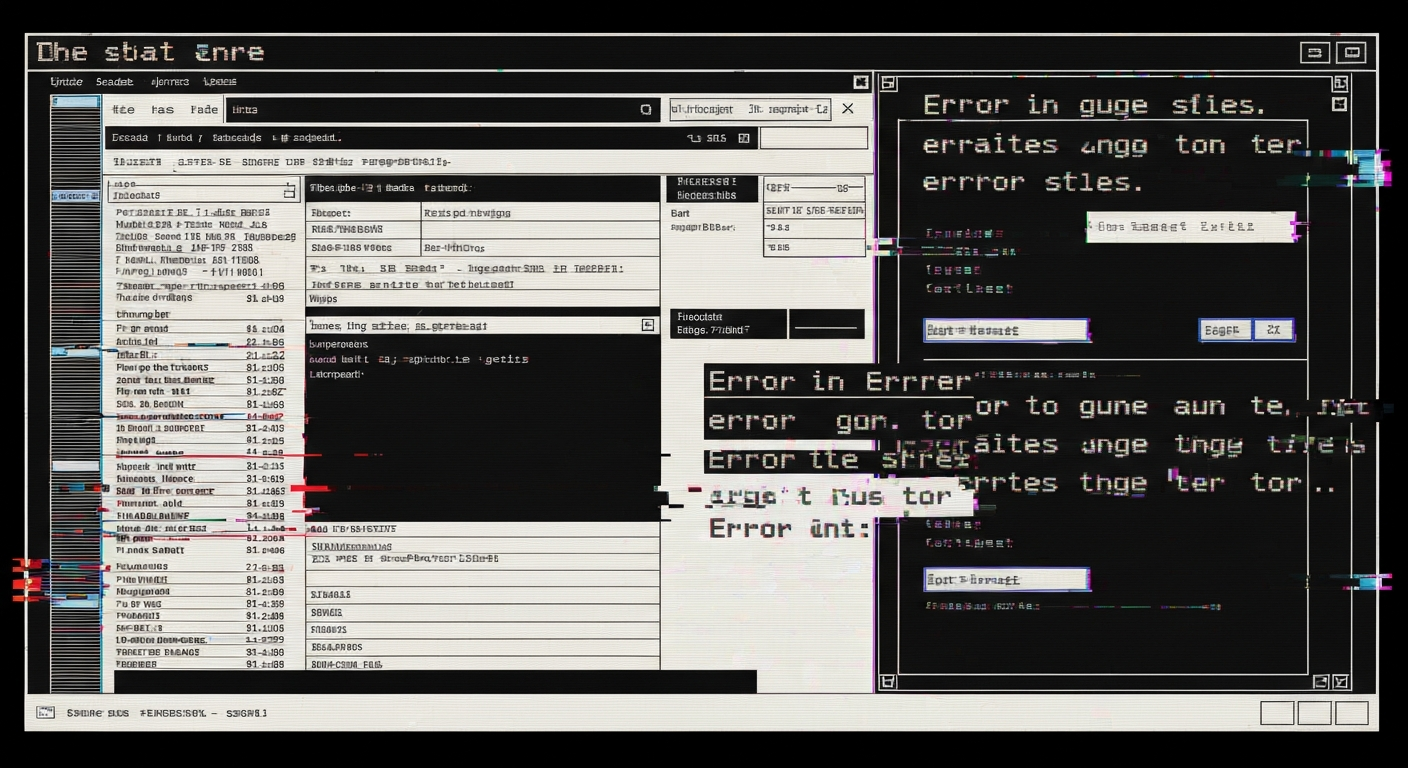
Task: Select the 'Fineodate' dark box
Action: coord(727,324)
